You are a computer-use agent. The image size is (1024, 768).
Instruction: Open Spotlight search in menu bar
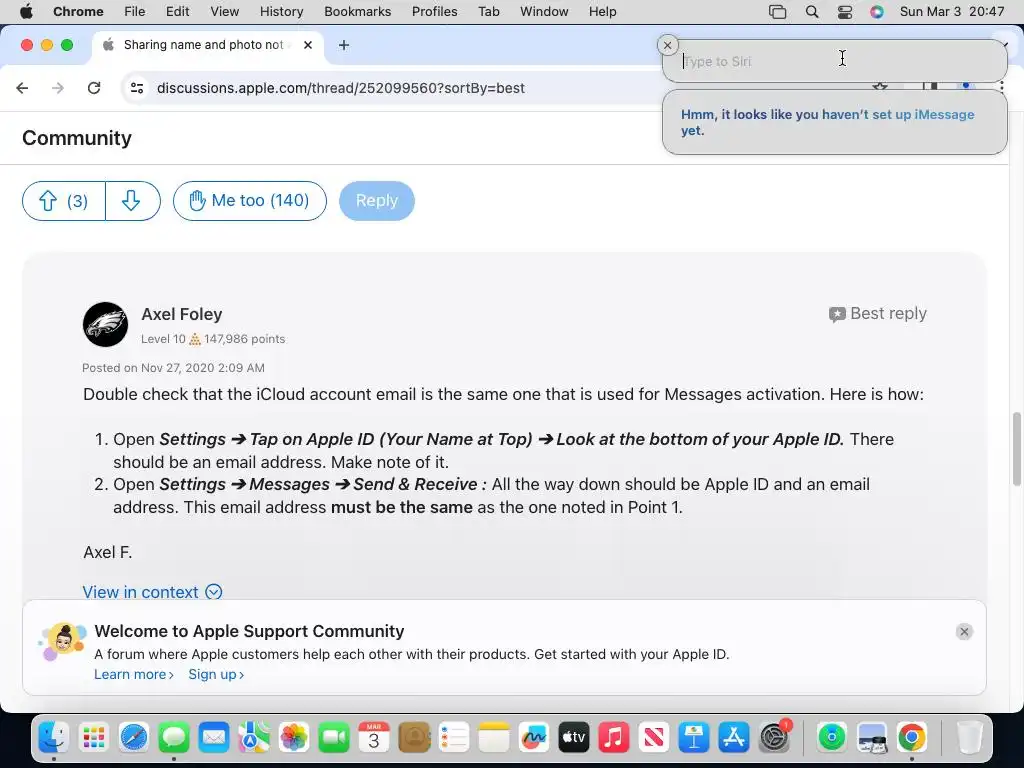812,11
